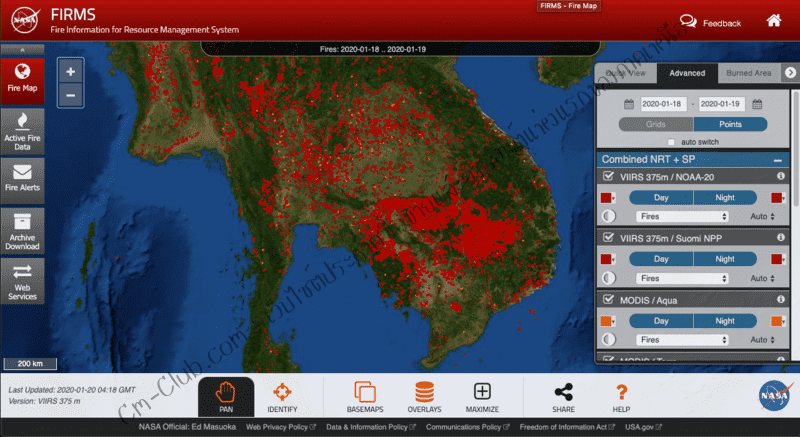
Task: Switch to the Advanced tab
Action: pyautogui.click(x=687, y=73)
